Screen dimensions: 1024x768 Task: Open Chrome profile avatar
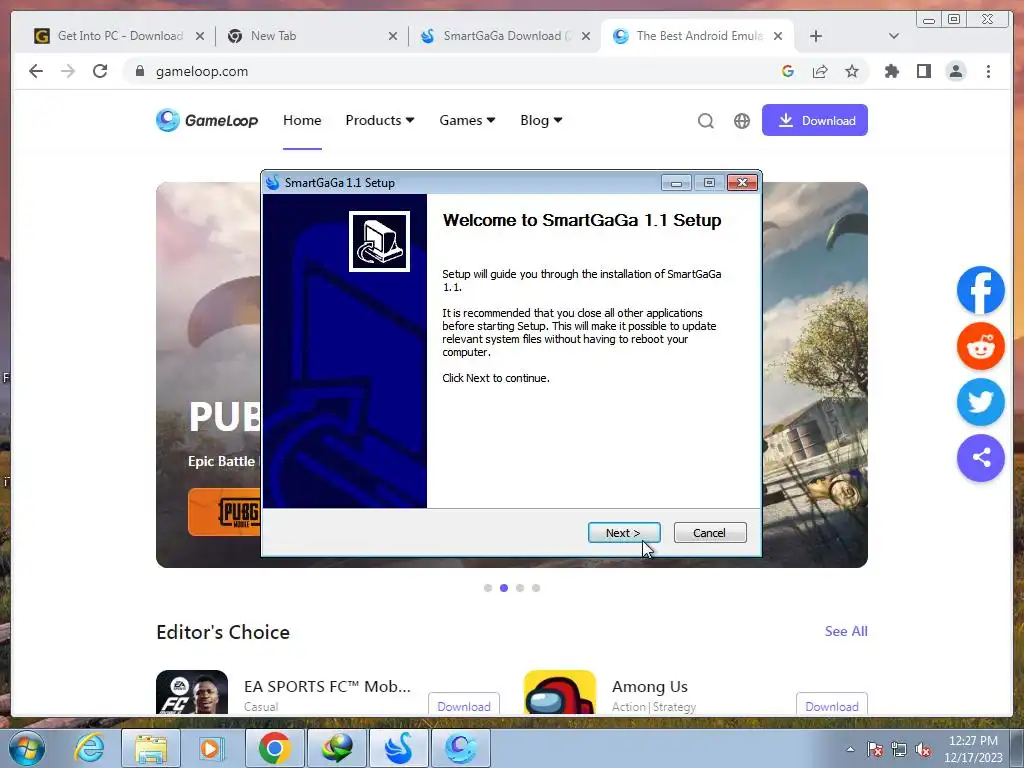pyautogui.click(x=955, y=71)
